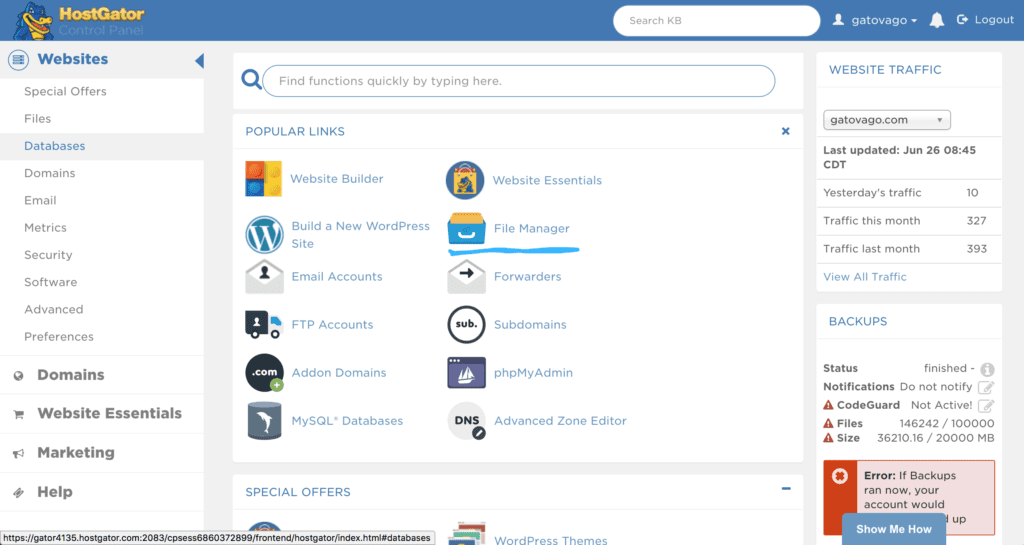Image resolution: width=1024 pixels, height=545 pixels.
Task: Click the Websites sidebar heading
Action: tap(72, 59)
